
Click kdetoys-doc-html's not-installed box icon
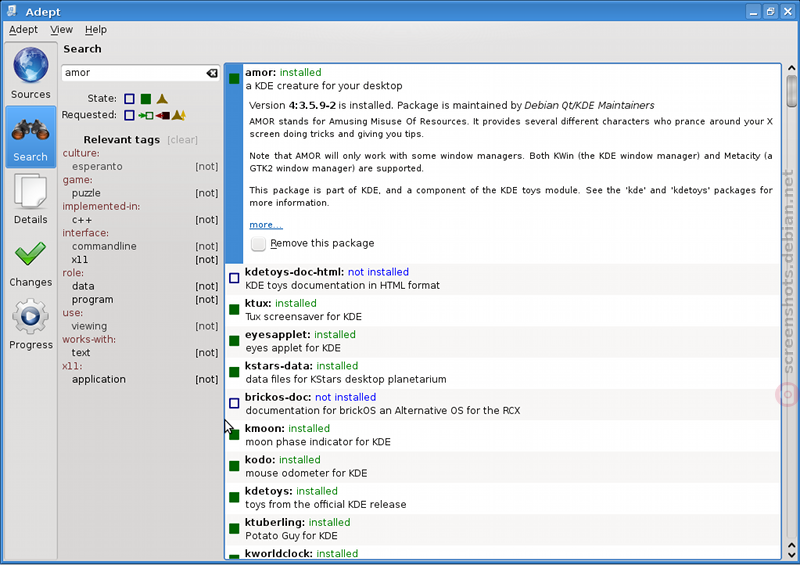pyautogui.click(x=234, y=278)
